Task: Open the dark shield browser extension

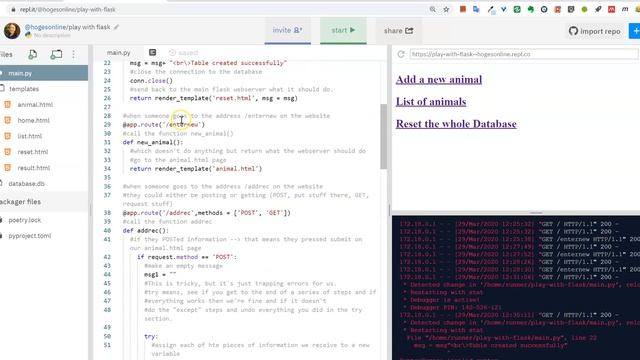Action: [x=571, y=9]
